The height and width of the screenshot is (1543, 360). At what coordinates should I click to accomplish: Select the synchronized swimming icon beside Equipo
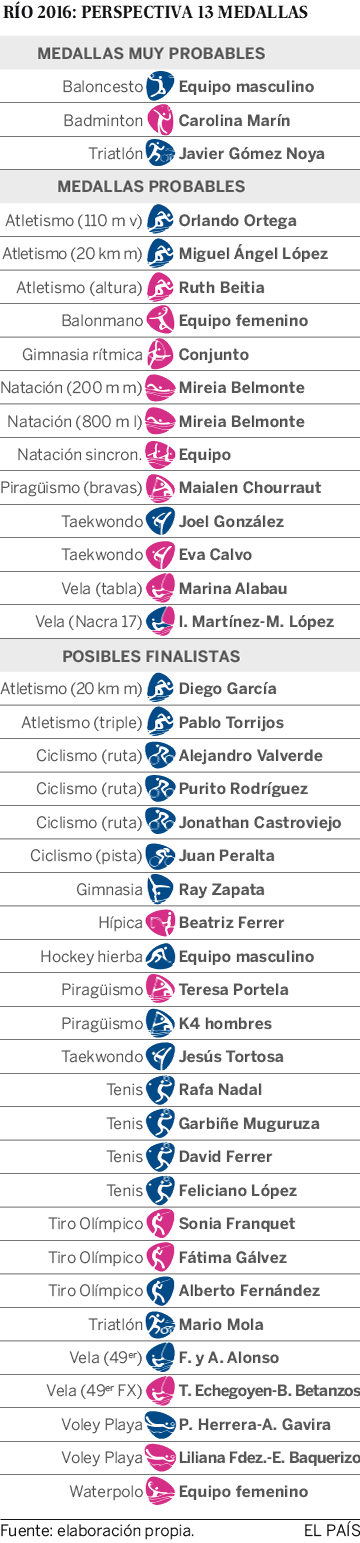click(x=160, y=454)
